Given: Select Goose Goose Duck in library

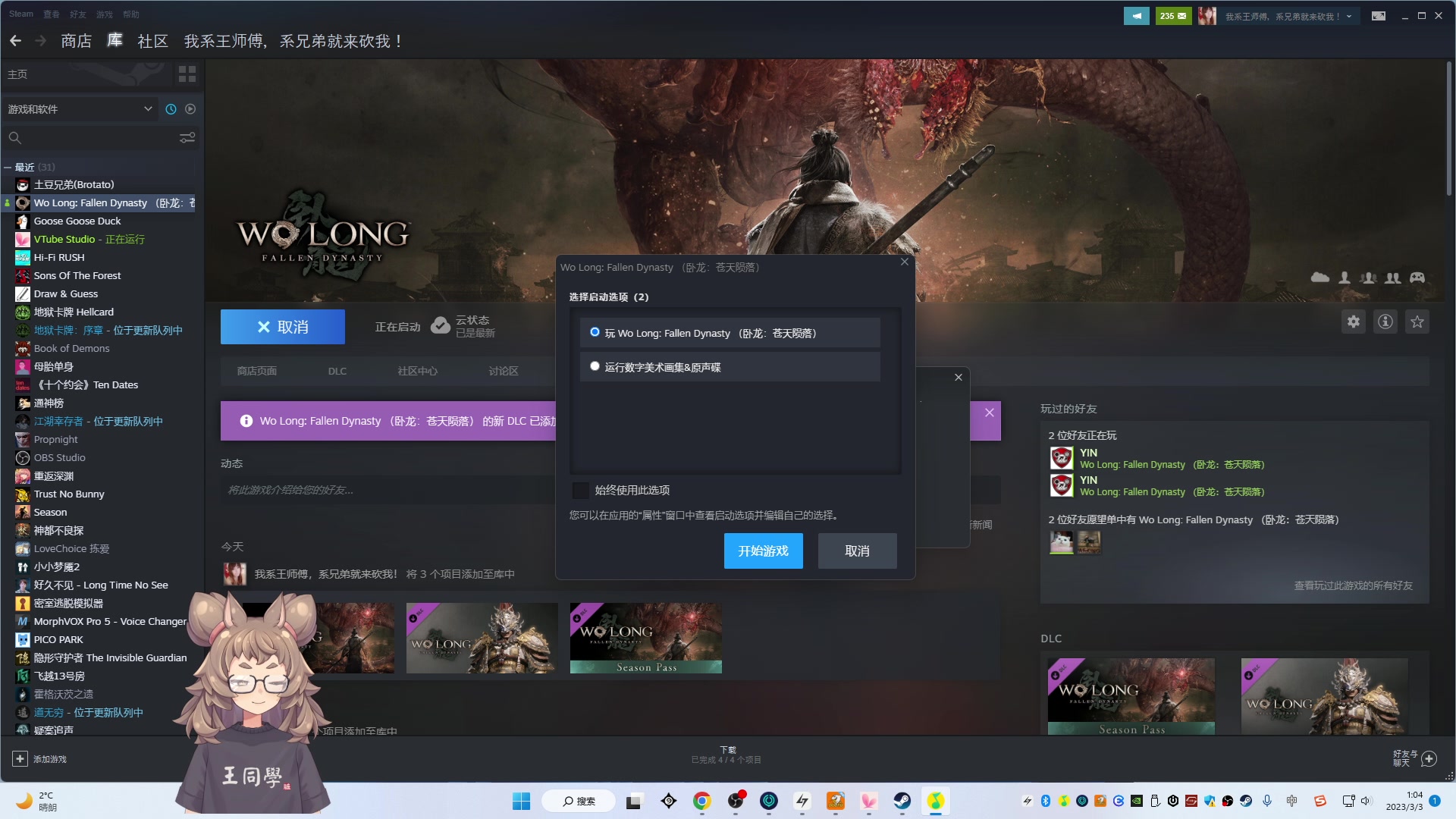Looking at the screenshot, I should 77,221.
